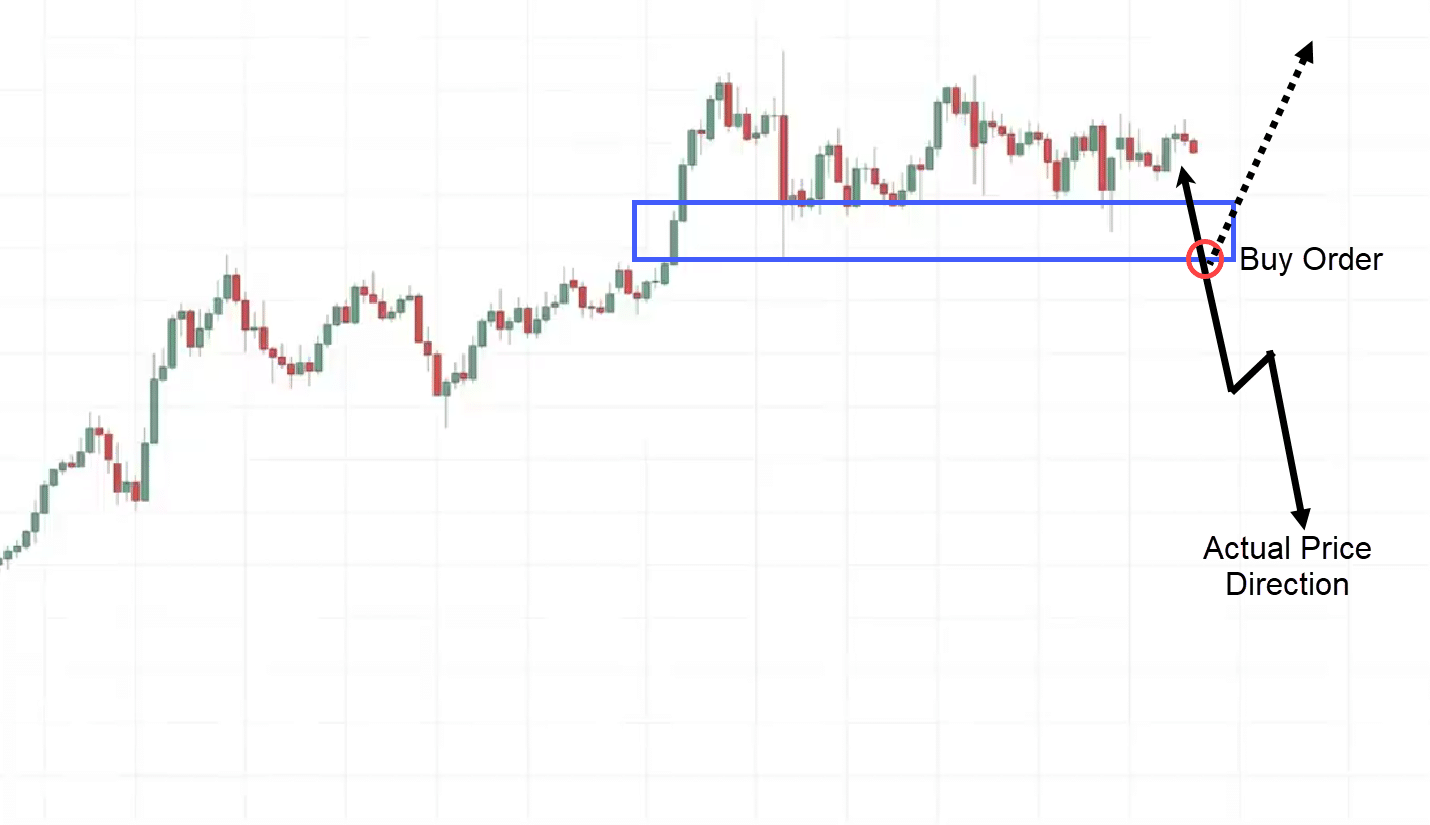Click the red candle at the left-side swing high
The height and width of the screenshot is (825, 1430).
(x=236, y=287)
